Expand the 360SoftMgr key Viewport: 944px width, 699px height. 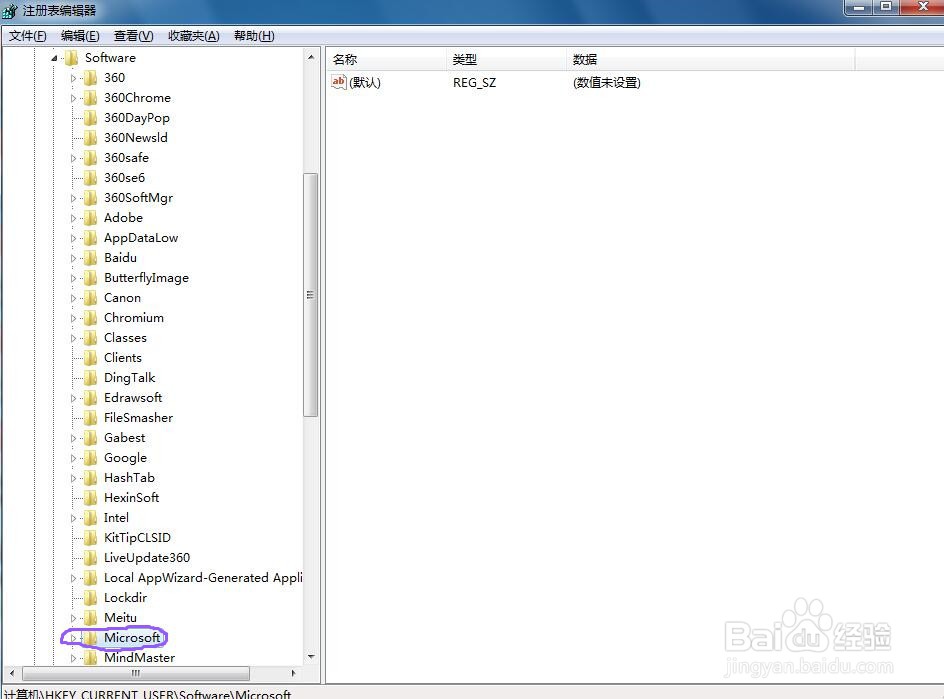[x=73, y=198]
